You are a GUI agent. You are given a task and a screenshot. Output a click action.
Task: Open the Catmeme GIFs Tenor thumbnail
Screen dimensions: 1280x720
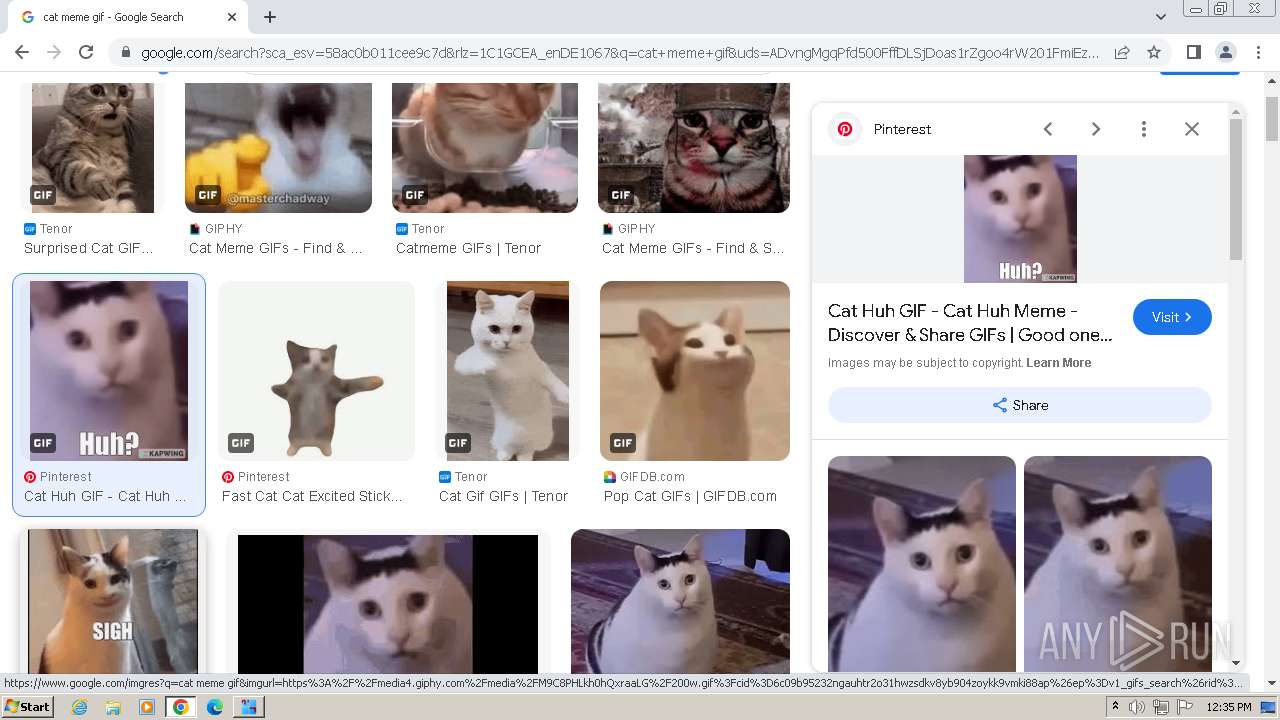pos(485,148)
